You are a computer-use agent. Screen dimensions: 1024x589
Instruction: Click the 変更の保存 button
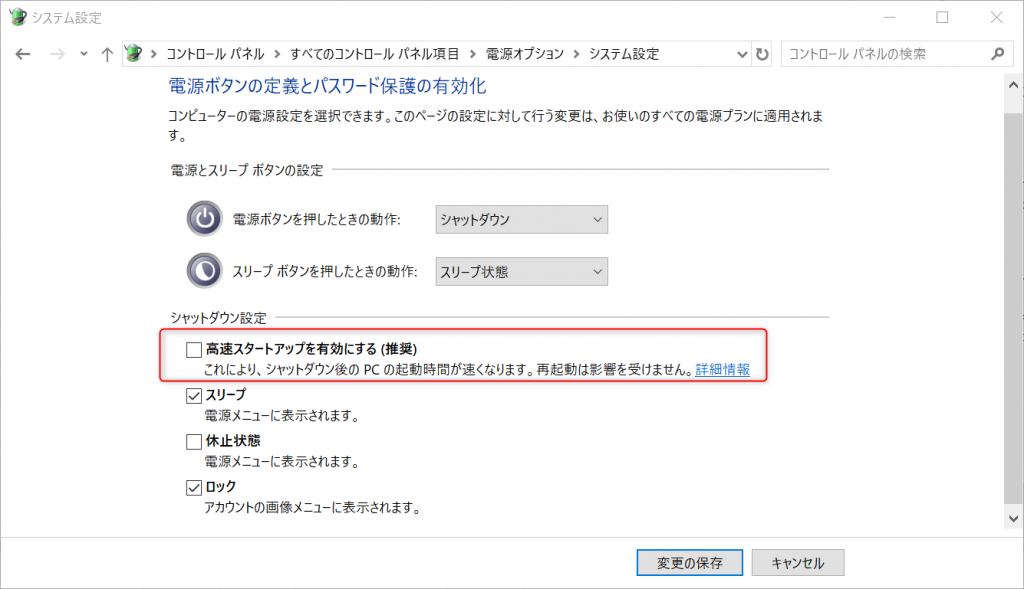(x=690, y=563)
